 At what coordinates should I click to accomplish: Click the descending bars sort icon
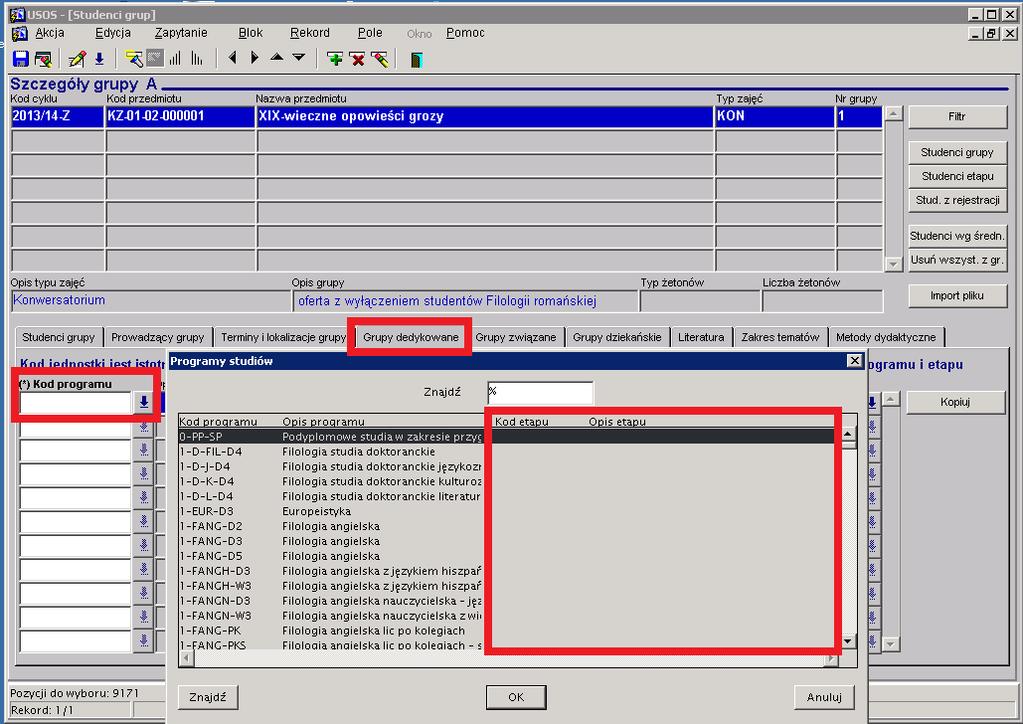pyautogui.click(x=196, y=59)
